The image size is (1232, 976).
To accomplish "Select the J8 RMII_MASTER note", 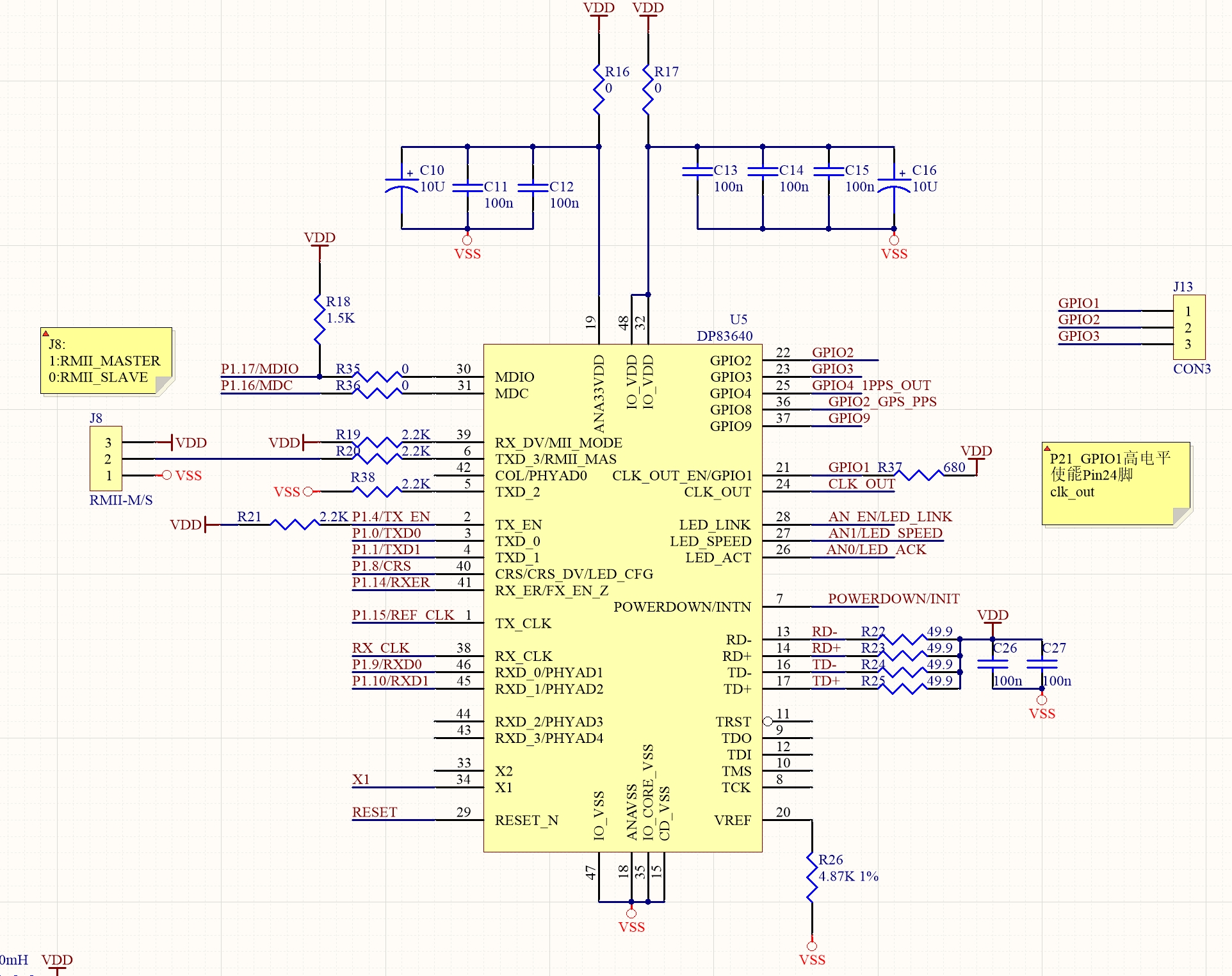I will point(107,362).
